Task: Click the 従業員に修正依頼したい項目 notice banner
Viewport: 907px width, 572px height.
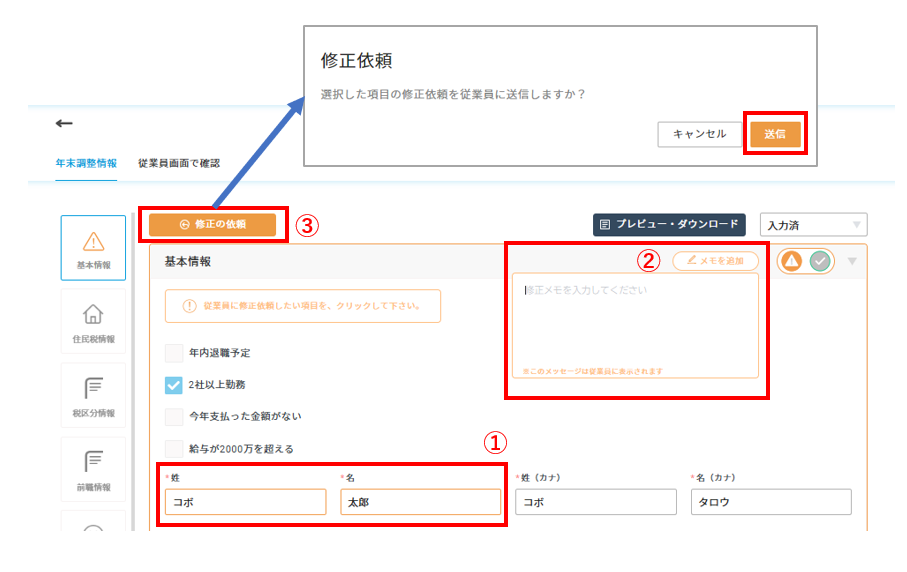Action: tap(303, 306)
